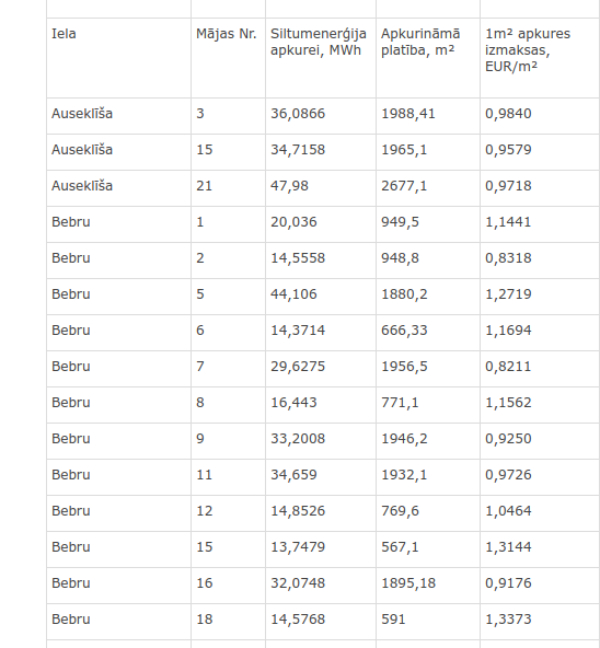The height and width of the screenshot is (648, 600).
Task: Click the cell showing 948,8
Action: pos(400,258)
